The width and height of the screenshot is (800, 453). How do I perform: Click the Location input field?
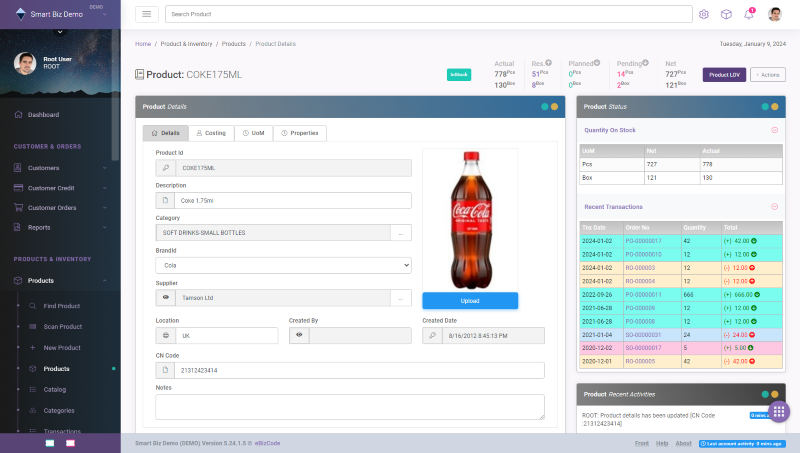[227, 336]
